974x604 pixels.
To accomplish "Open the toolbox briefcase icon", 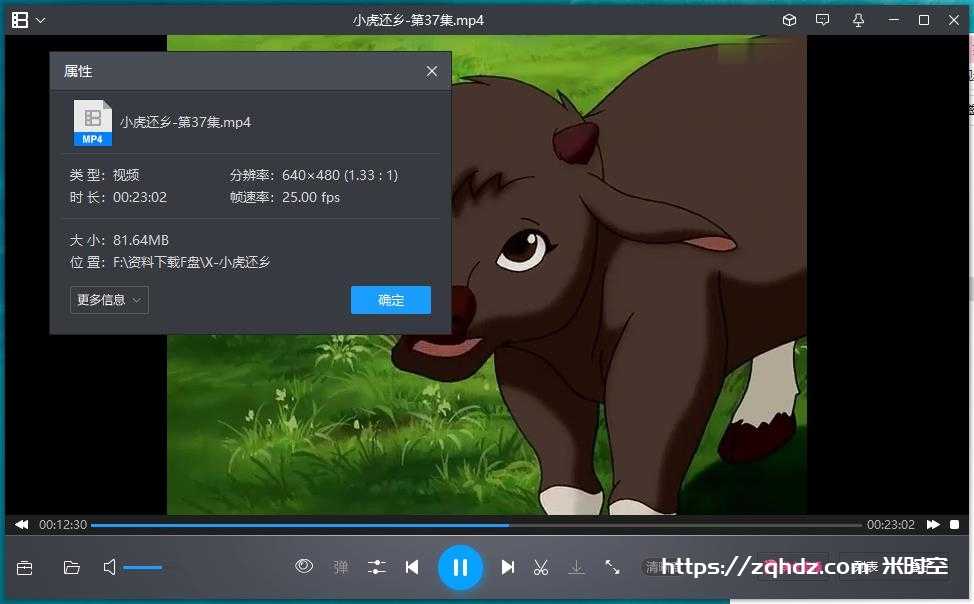I will (25, 567).
